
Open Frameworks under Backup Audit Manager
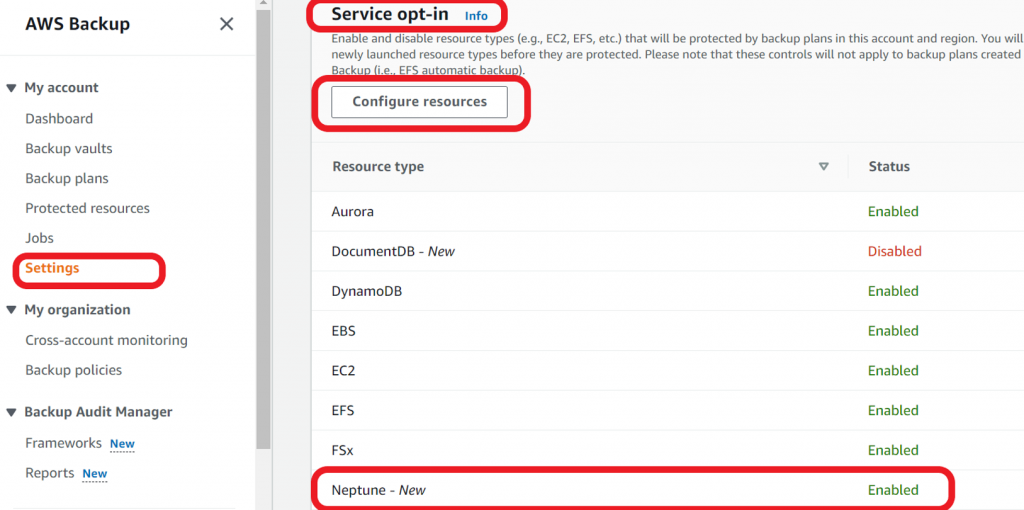click(x=63, y=443)
